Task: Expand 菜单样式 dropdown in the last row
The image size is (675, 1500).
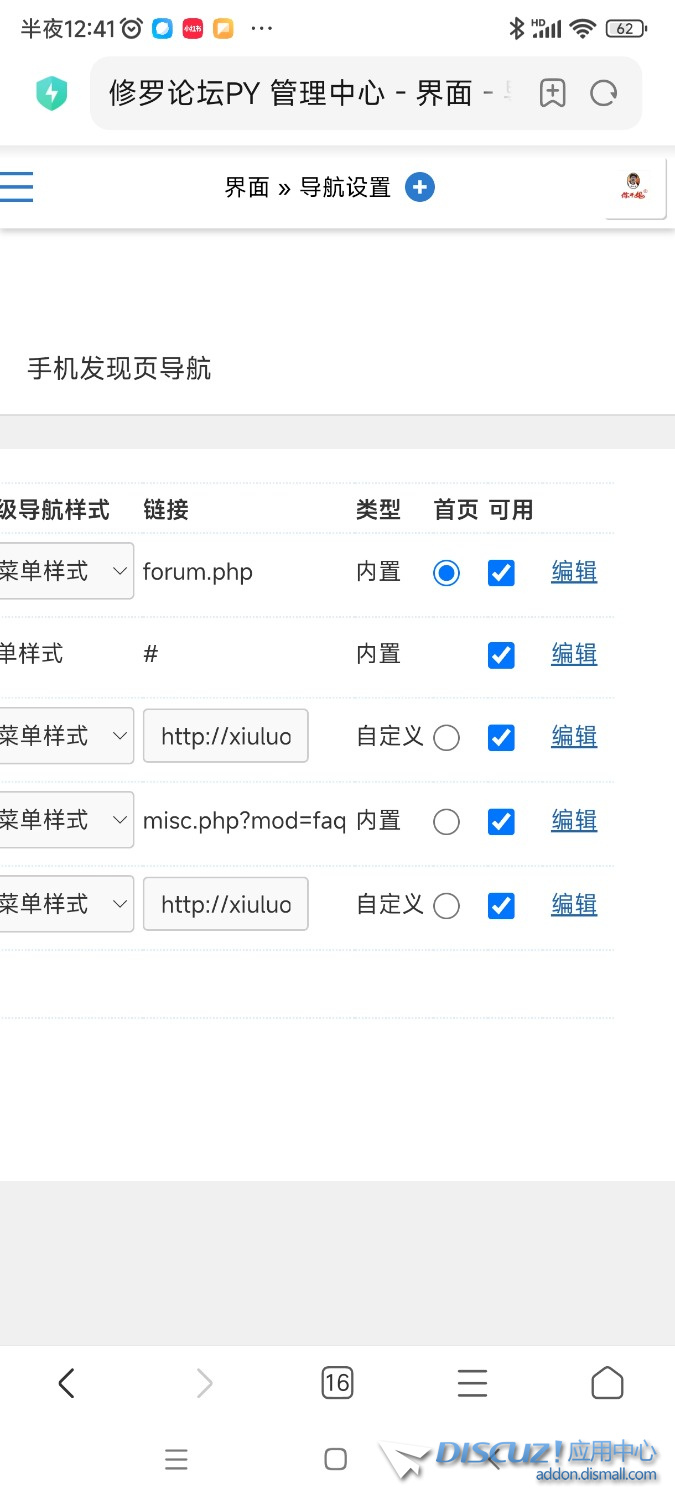Action: (x=65, y=904)
